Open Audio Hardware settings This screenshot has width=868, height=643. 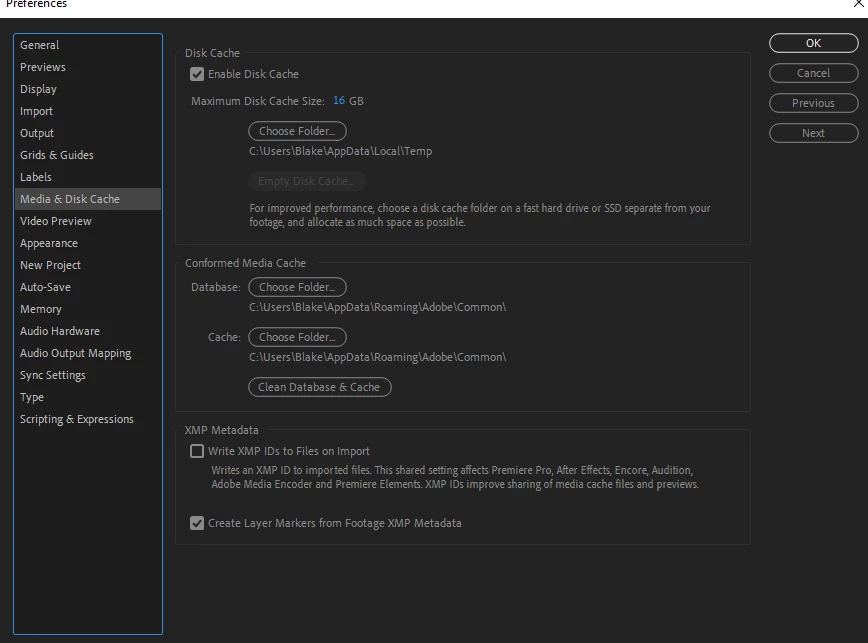click(x=87, y=331)
